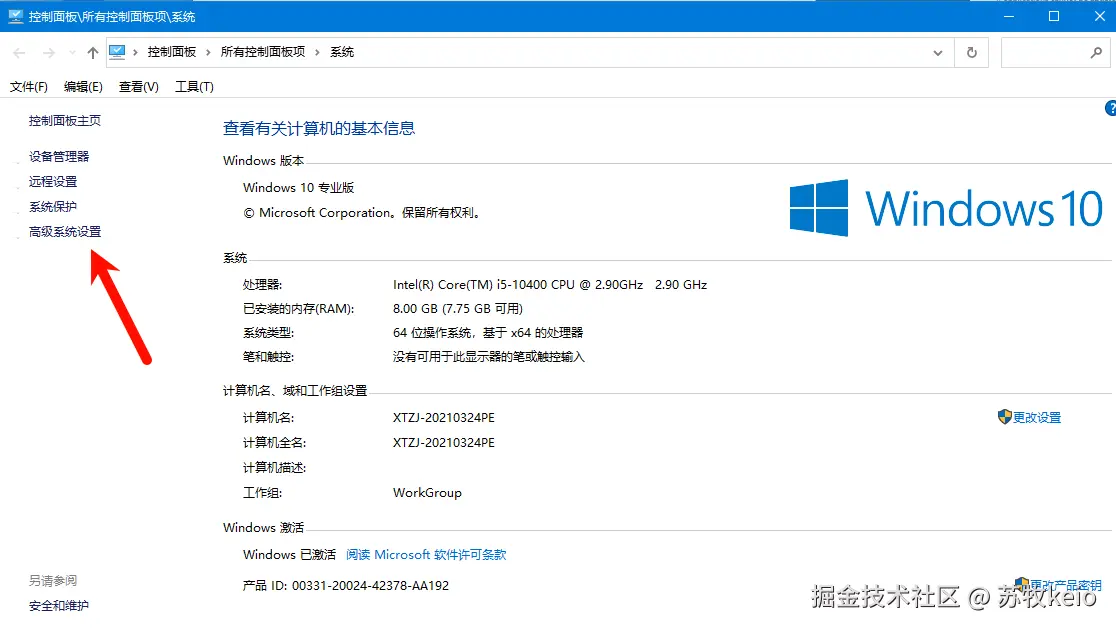Select Windows 已激活 status text
The height and width of the screenshot is (630, 1116).
pyautogui.click(x=289, y=555)
